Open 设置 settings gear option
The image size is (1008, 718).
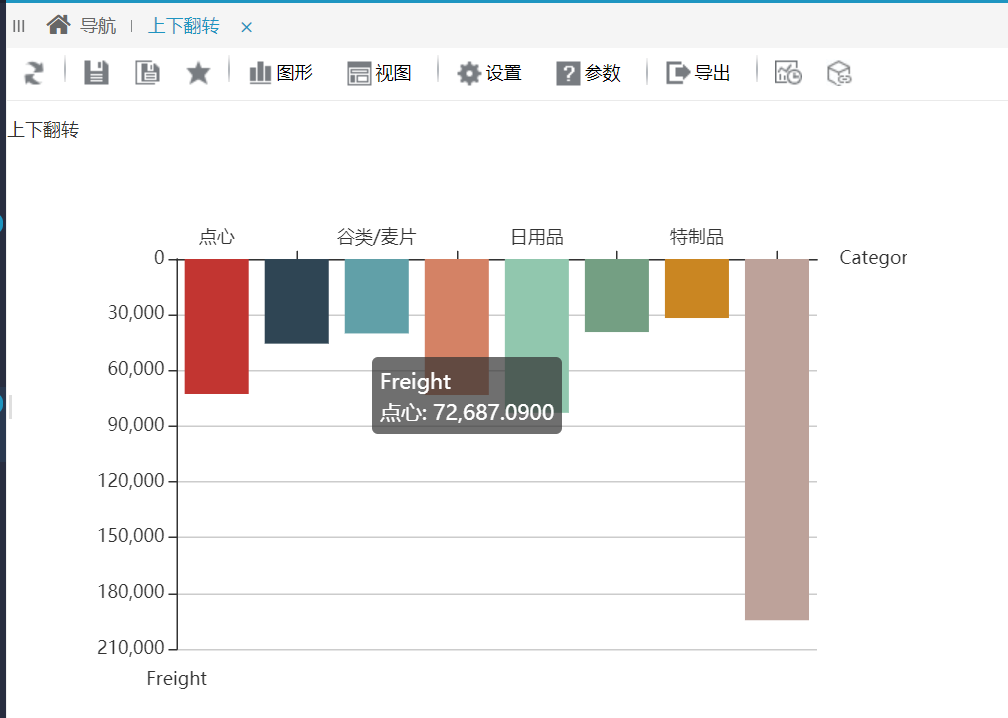click(x=489, y=73)
